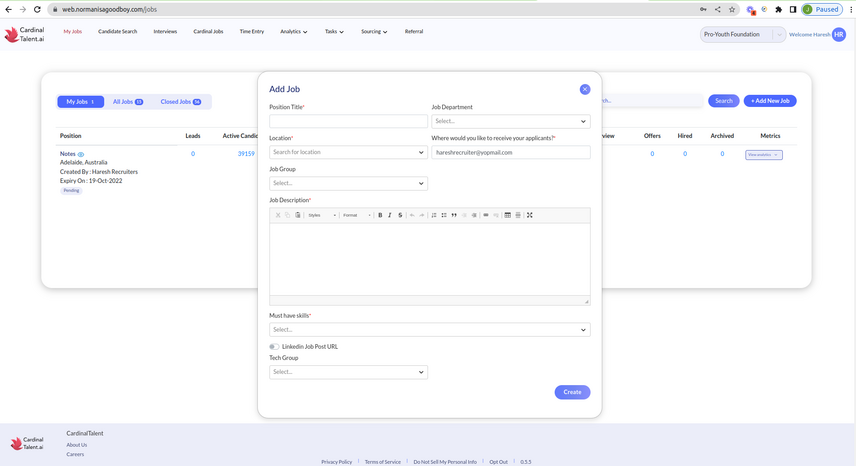Open the Job Department dropdown
This screenshot has height=466, width=856.
point(510,121)
